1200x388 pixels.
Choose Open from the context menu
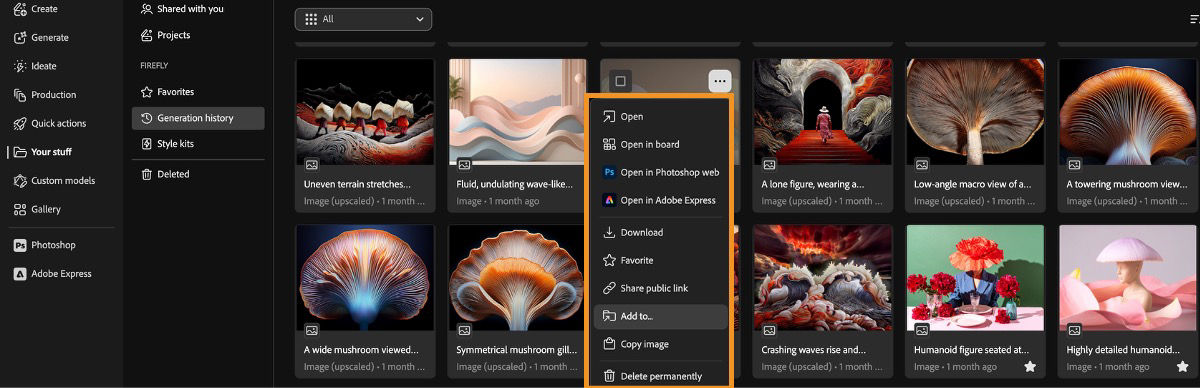pos(660,117)
